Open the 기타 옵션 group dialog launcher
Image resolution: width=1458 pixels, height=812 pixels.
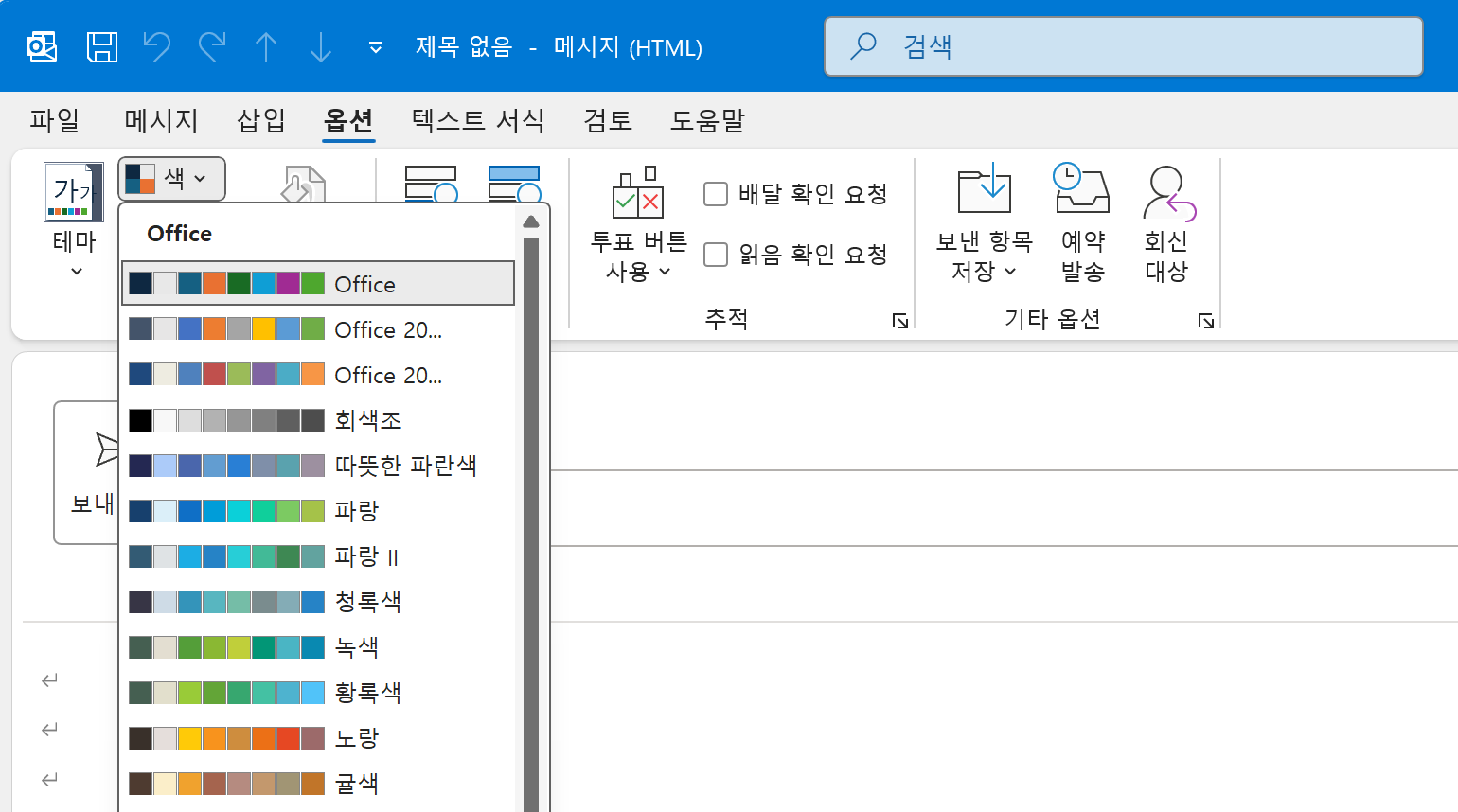click(x=1205, y=321)
